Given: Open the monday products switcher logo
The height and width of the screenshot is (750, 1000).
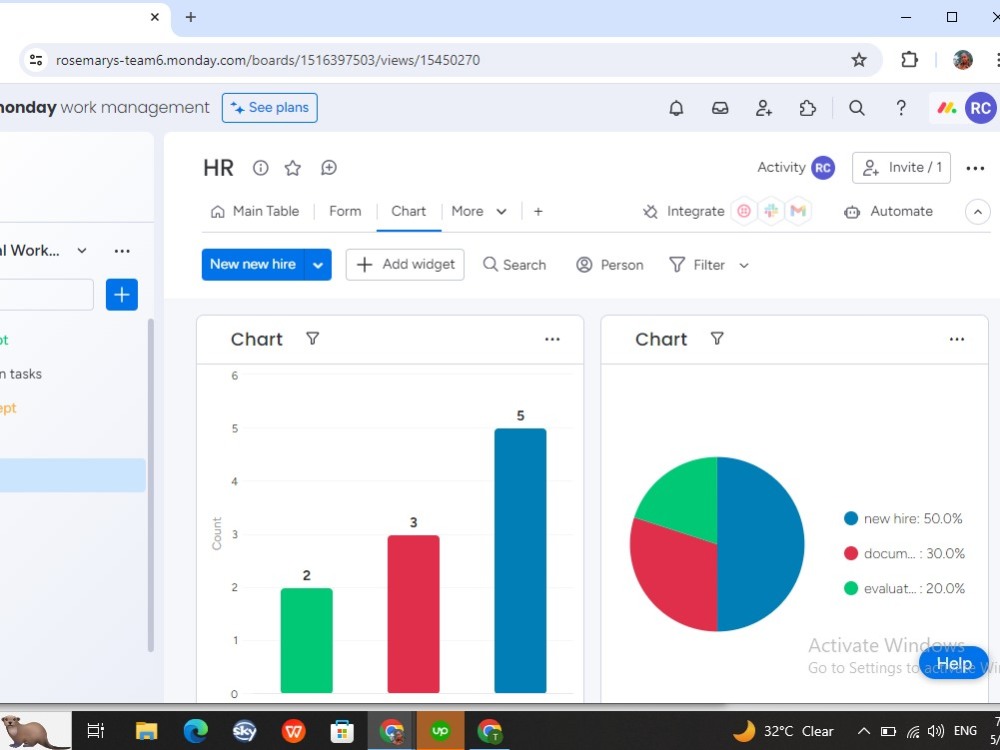Looking at the screenshot, I should click(946, 108).
